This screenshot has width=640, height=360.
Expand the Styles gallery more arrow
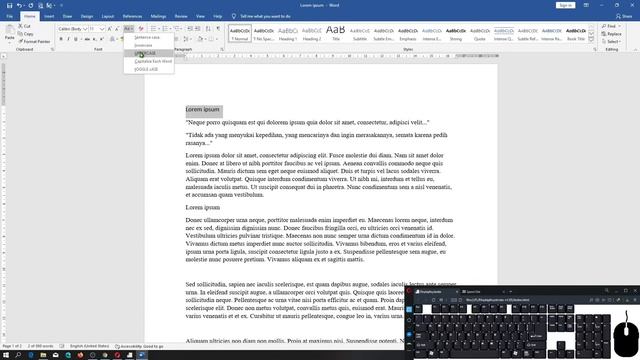(591, 40)
